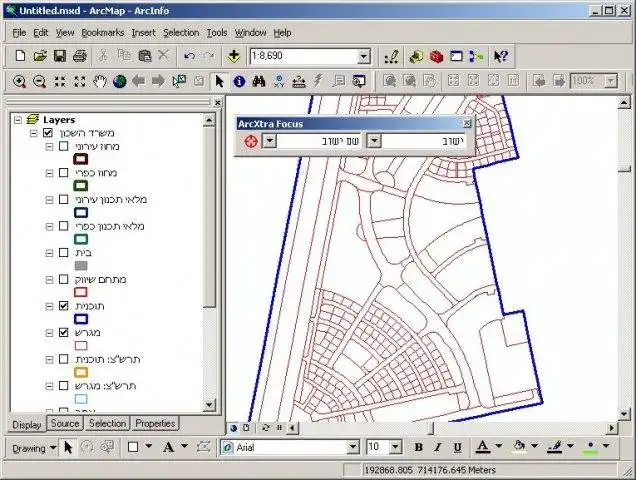The height and width of the screenshot is (480, 636).
Task: Print the map with printer icon
Action: 80,56
